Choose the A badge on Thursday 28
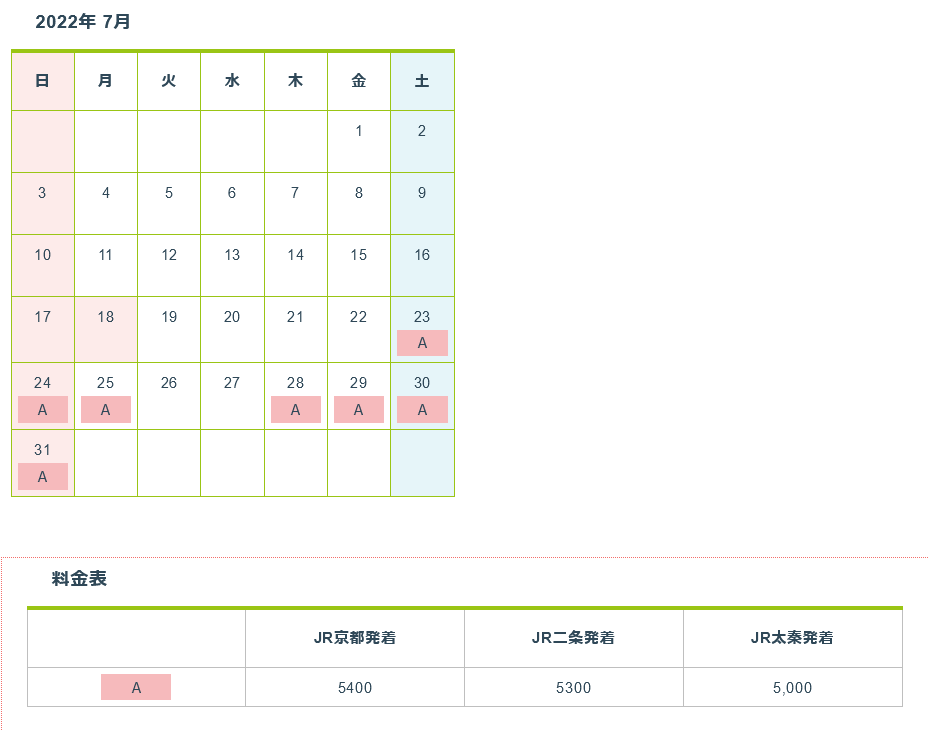This screenshot has width=928, height=730. pos(296,410)
